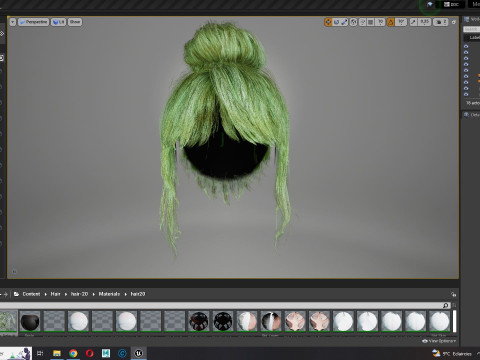Click the content browser vertical scrollbar
Viewport: 480px width, 360px height.
click(454, 321)
